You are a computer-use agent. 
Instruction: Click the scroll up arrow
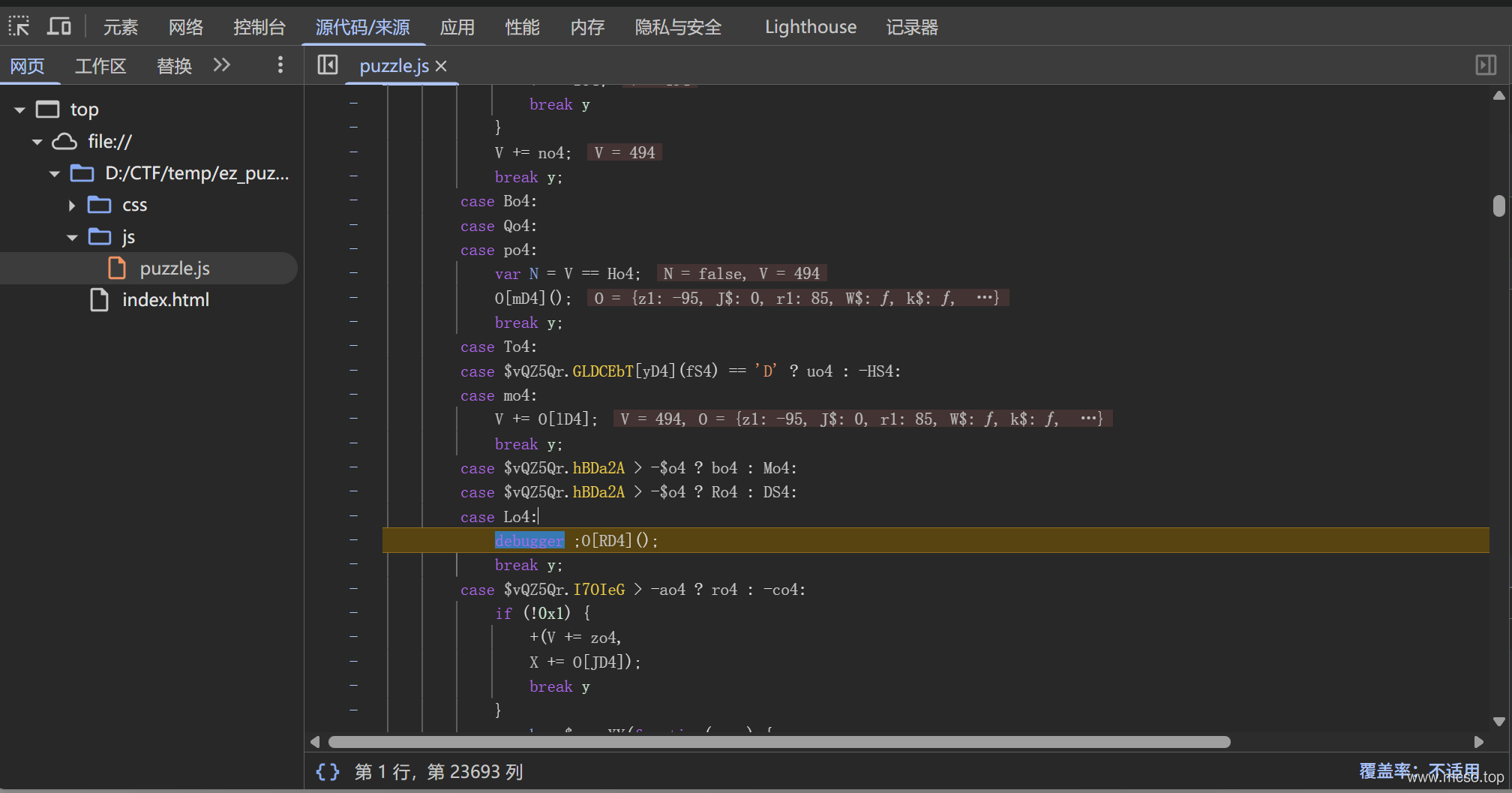tap(1498, 95)
